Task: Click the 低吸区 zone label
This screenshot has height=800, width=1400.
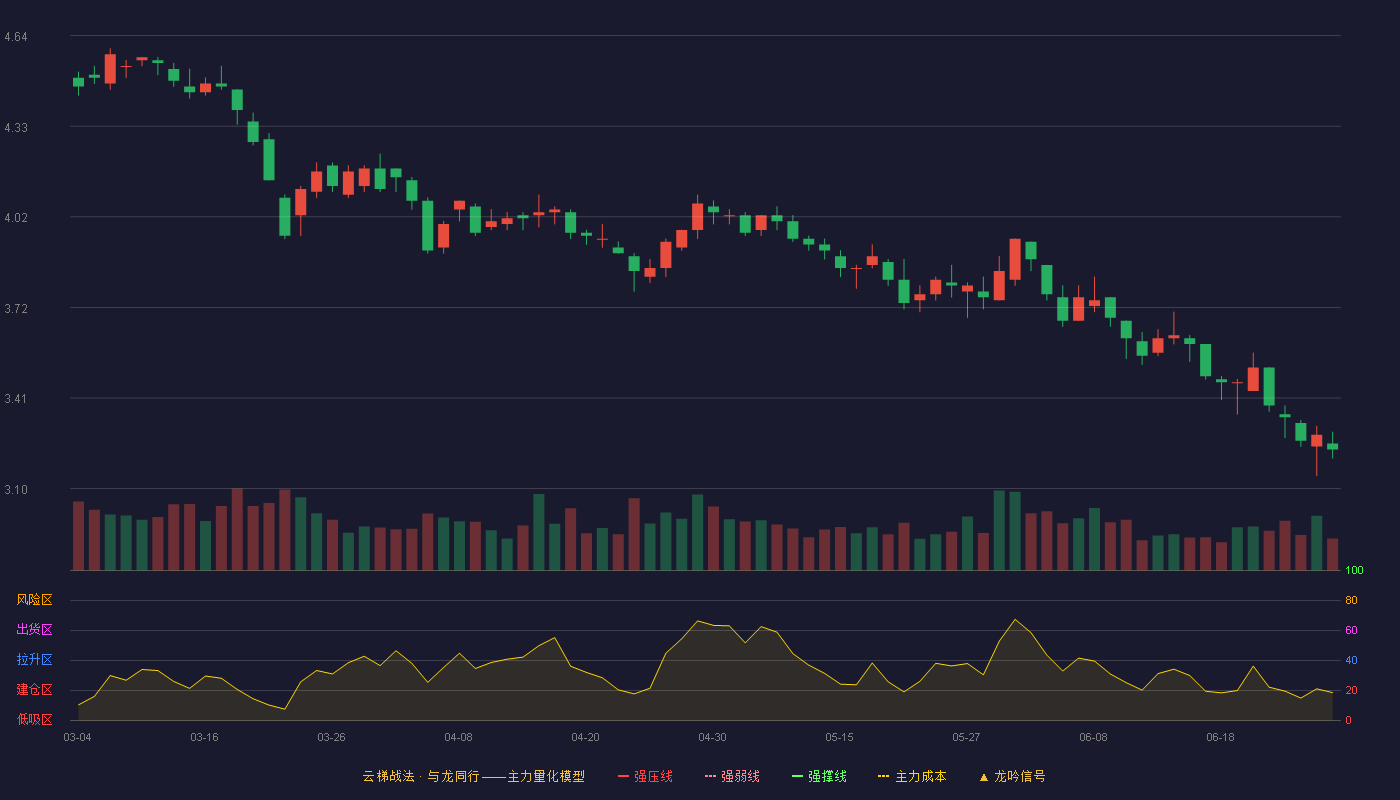Action: (34, 719)
